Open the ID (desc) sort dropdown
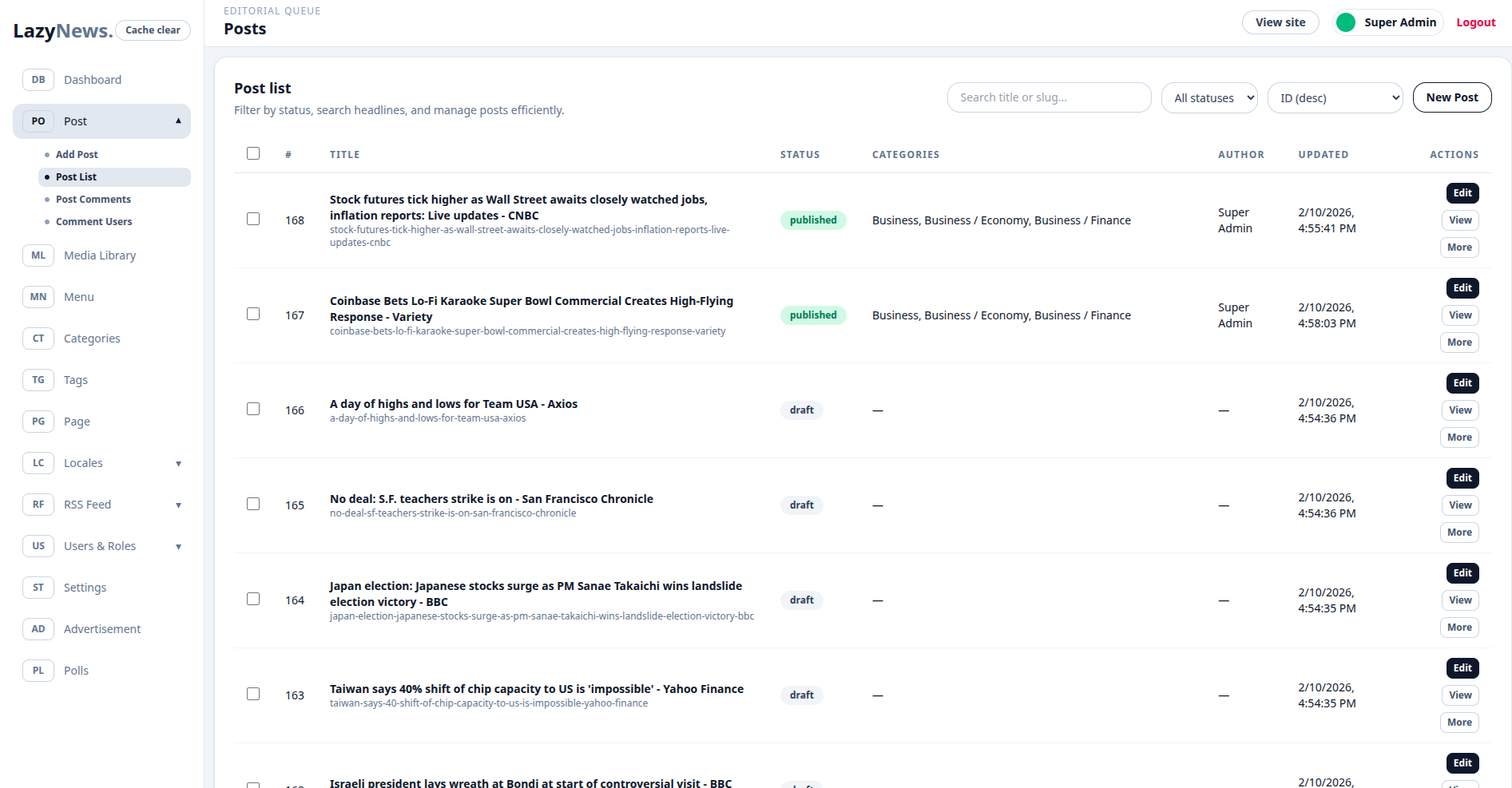Image resolution: width=1512 pixels, height=788 pixels. click(x=1335, y=97)
